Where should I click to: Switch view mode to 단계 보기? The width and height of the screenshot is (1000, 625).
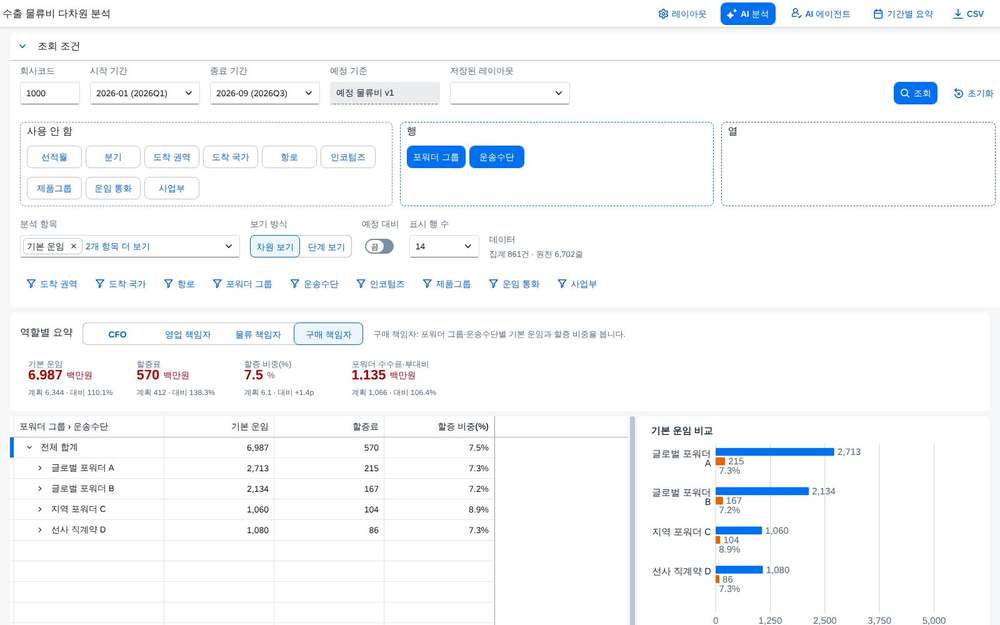tap(326, 247)
